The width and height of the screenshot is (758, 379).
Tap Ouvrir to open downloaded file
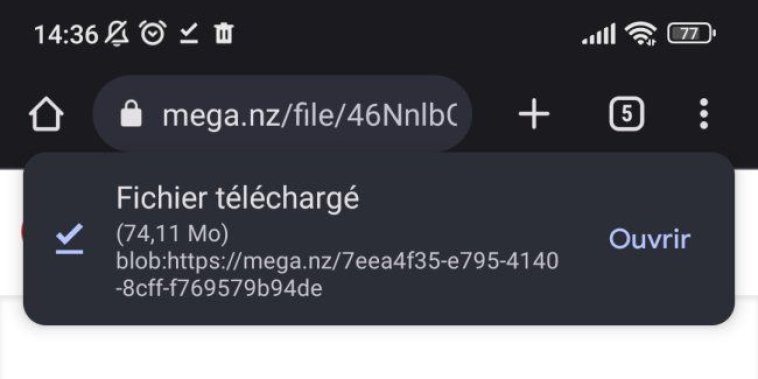pos(649,239)
